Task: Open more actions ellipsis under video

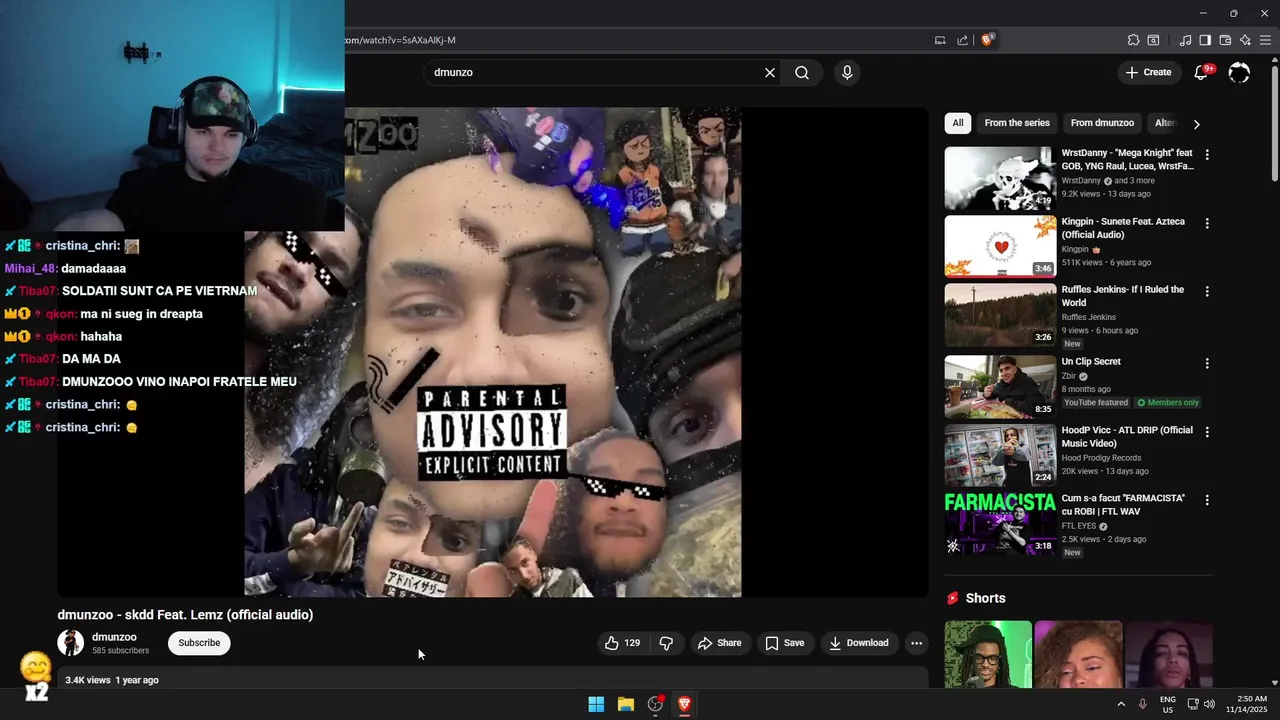Action: (916, 643)
